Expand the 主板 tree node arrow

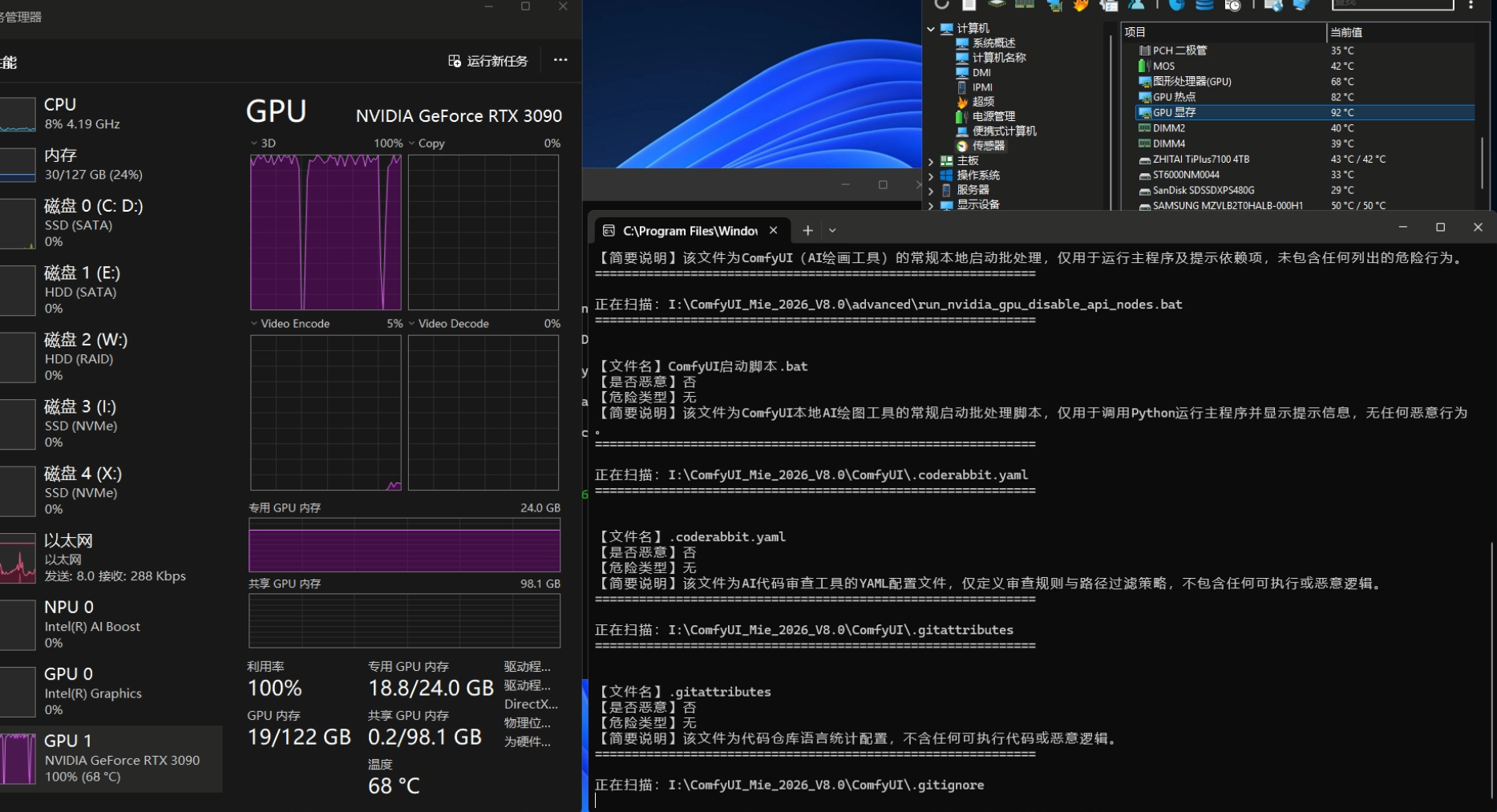coord(931,161)
